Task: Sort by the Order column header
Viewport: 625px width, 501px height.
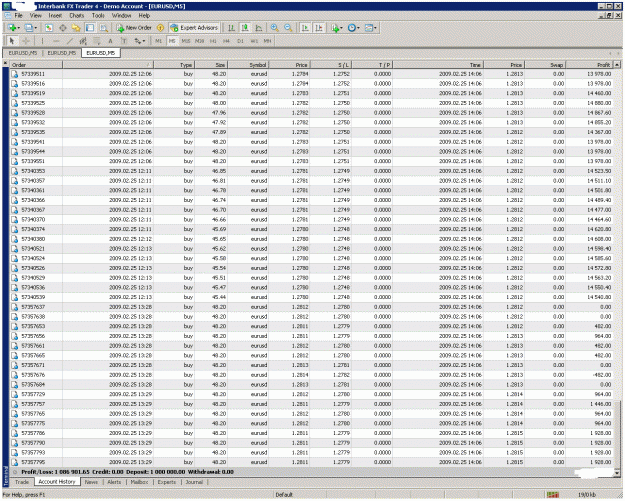Action: point(36,65)
